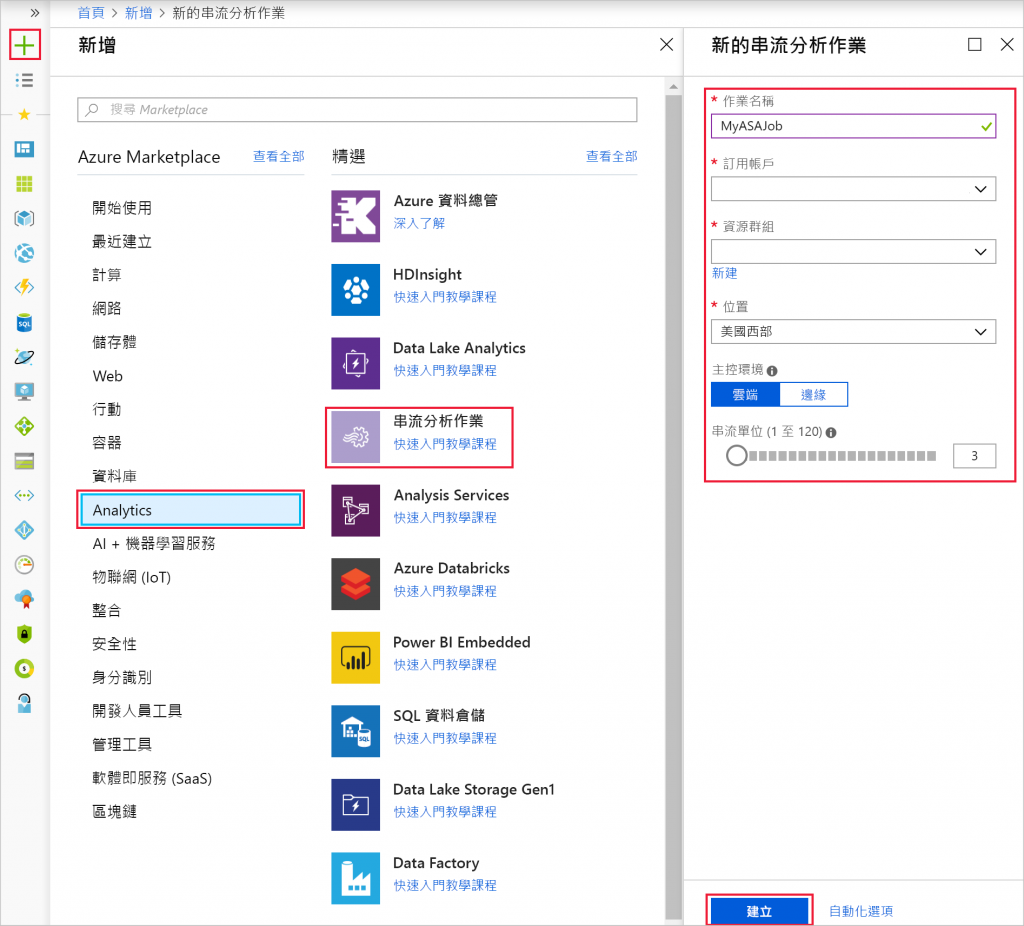Click 首頁 in the breadcrumb
Viewport: 1024px width, 926px height.
91,13
